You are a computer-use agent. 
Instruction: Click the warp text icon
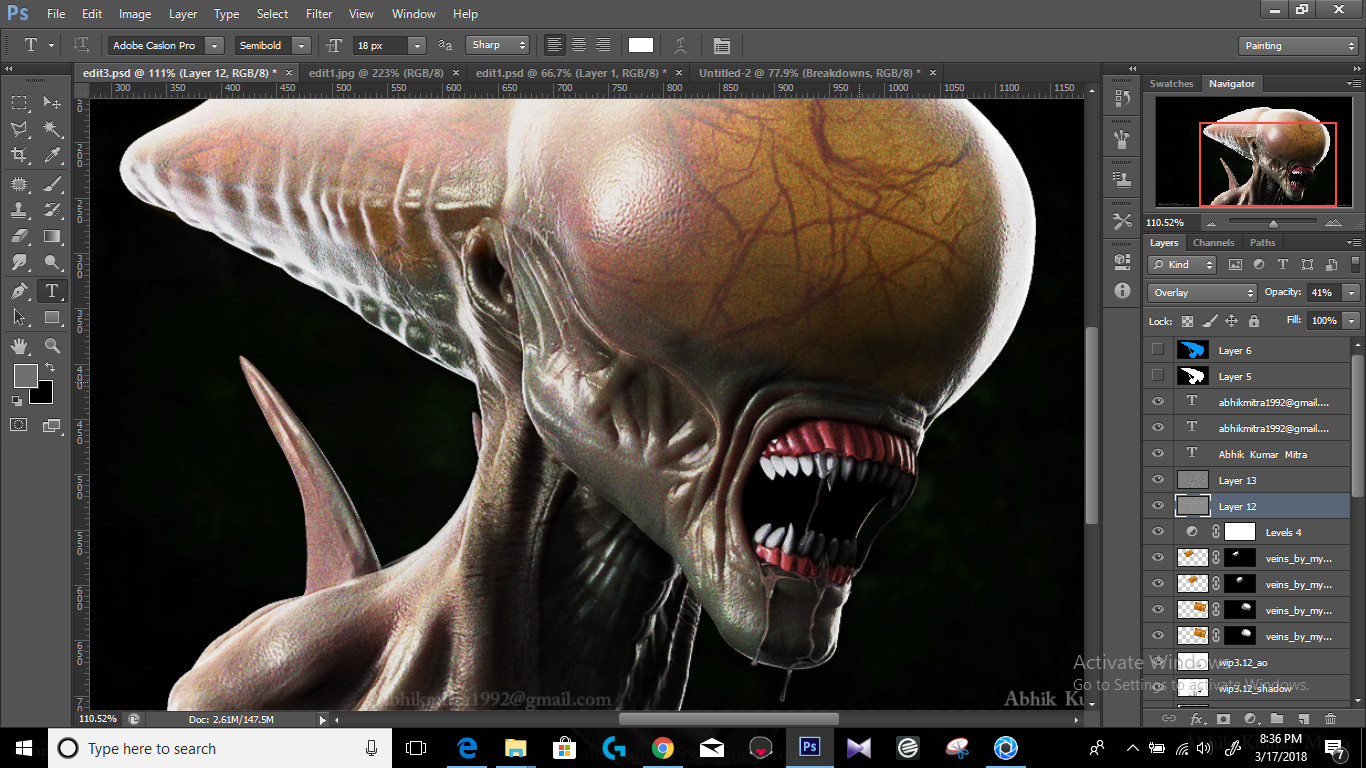680,45
